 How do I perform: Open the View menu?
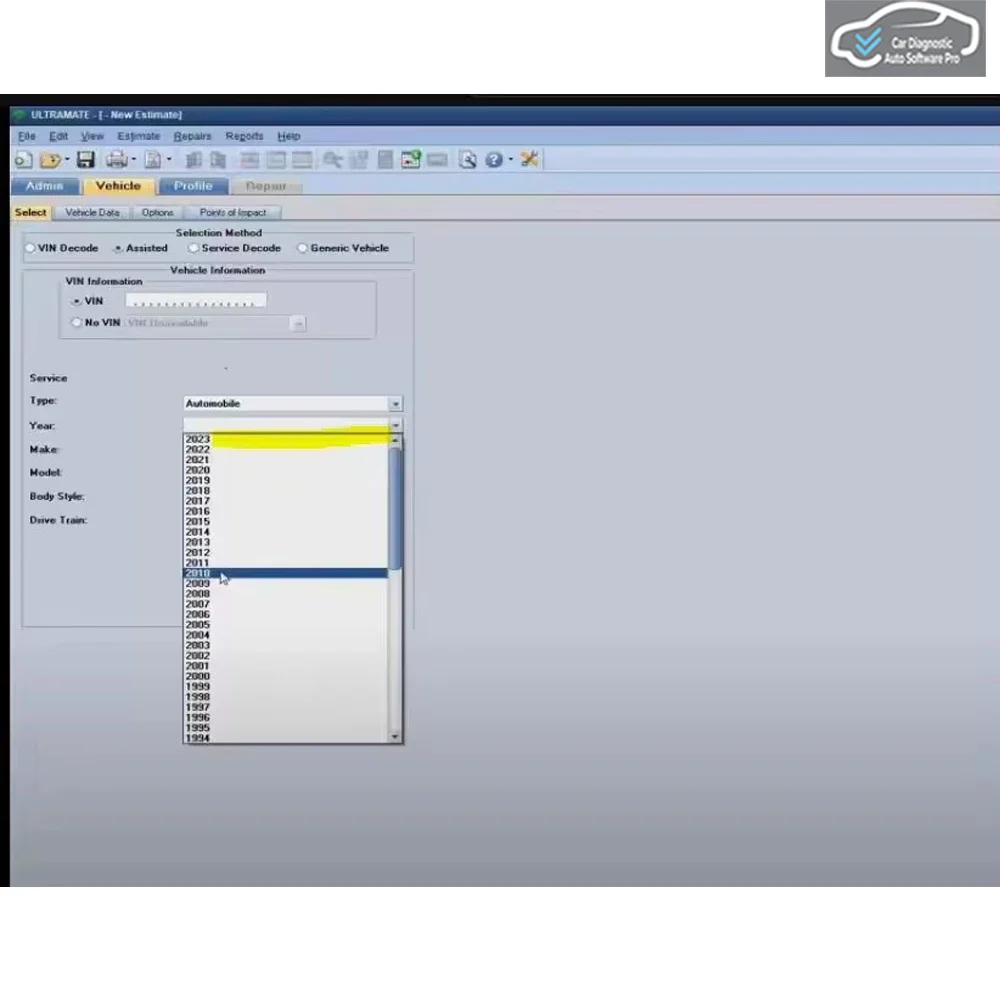pos(92,136)
